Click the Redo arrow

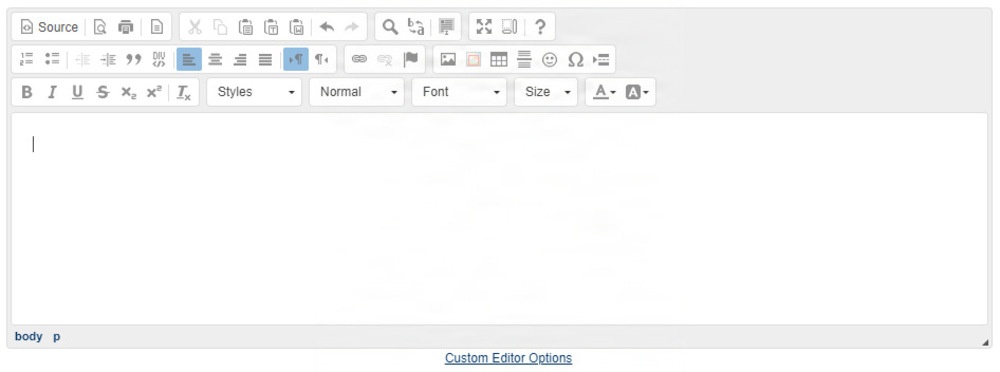point(351,27)
